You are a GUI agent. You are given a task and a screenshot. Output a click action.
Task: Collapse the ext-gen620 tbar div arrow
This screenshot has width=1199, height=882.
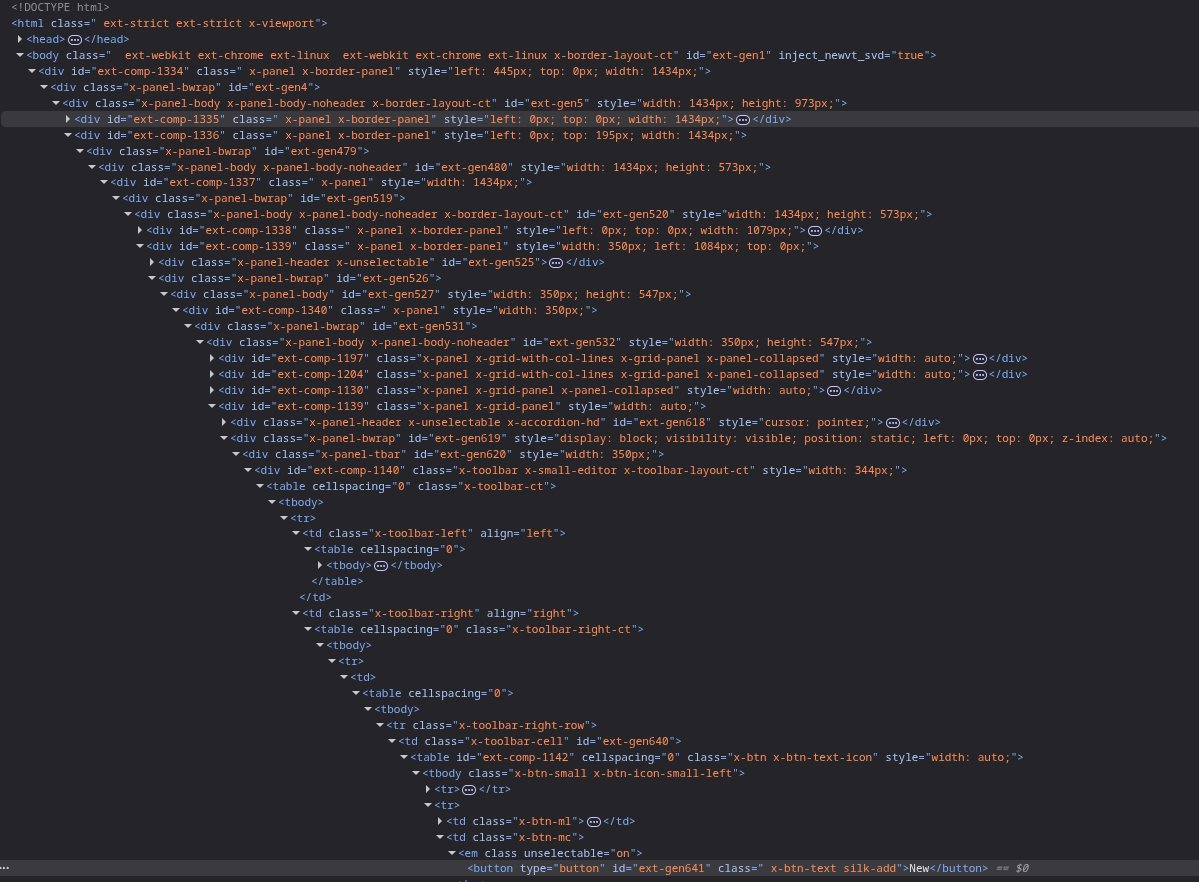(236, 454)
